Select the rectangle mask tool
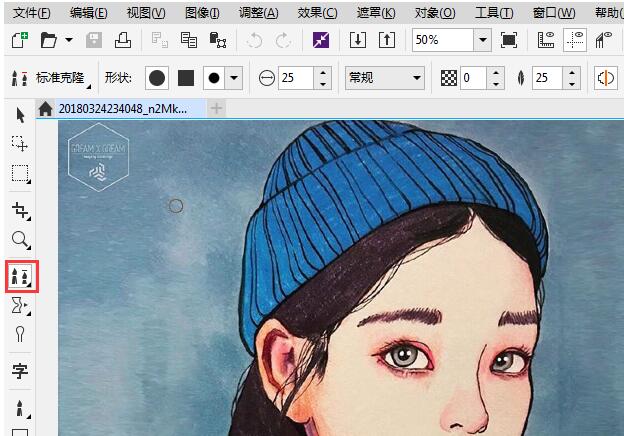This screenshot has height=436, width=624. coord(20,174)
